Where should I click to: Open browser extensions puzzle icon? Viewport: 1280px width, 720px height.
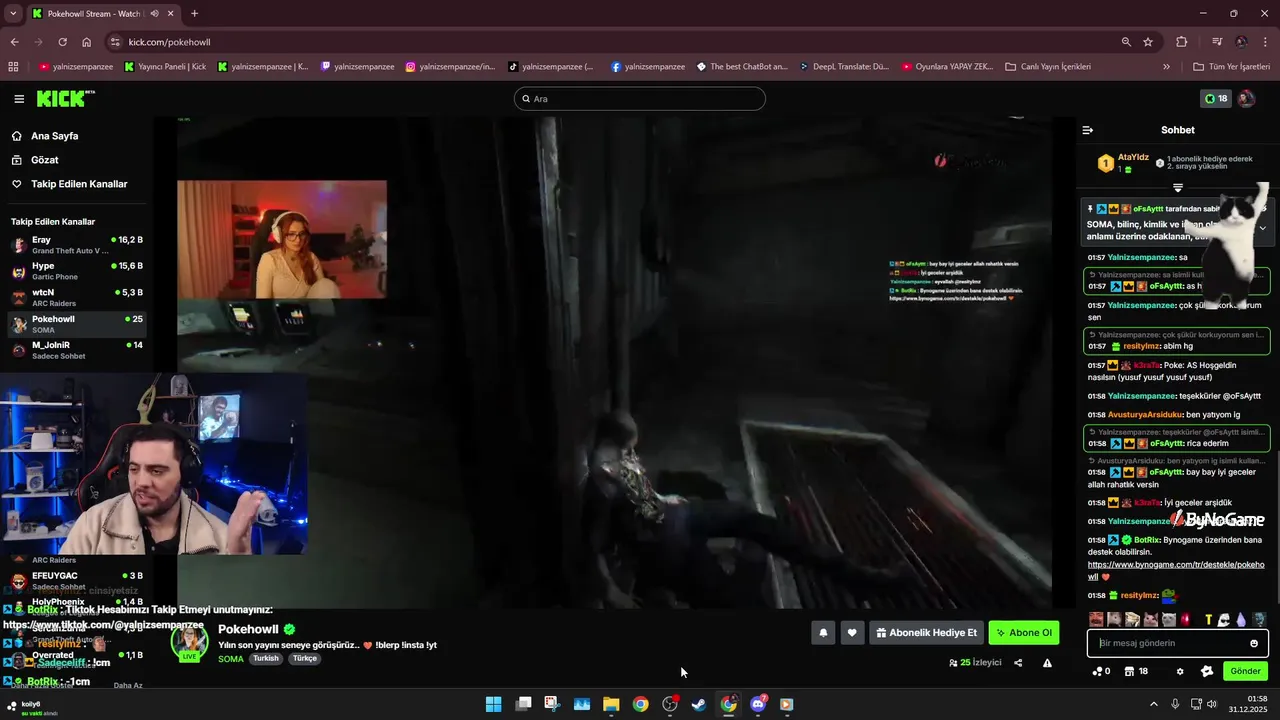[x=1182, y=42]
